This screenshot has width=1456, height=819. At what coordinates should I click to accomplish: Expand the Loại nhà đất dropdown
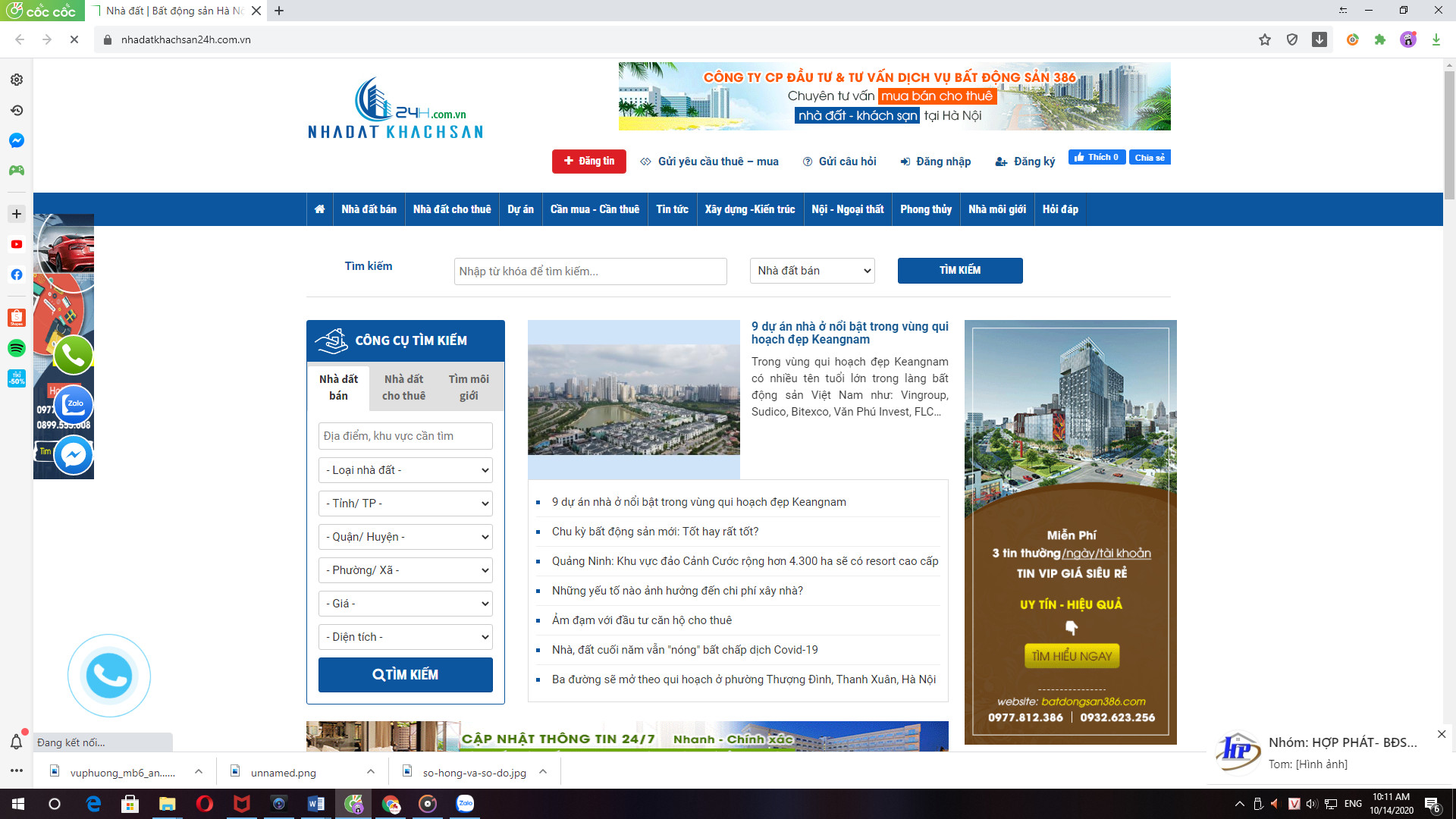coord(406,470)
